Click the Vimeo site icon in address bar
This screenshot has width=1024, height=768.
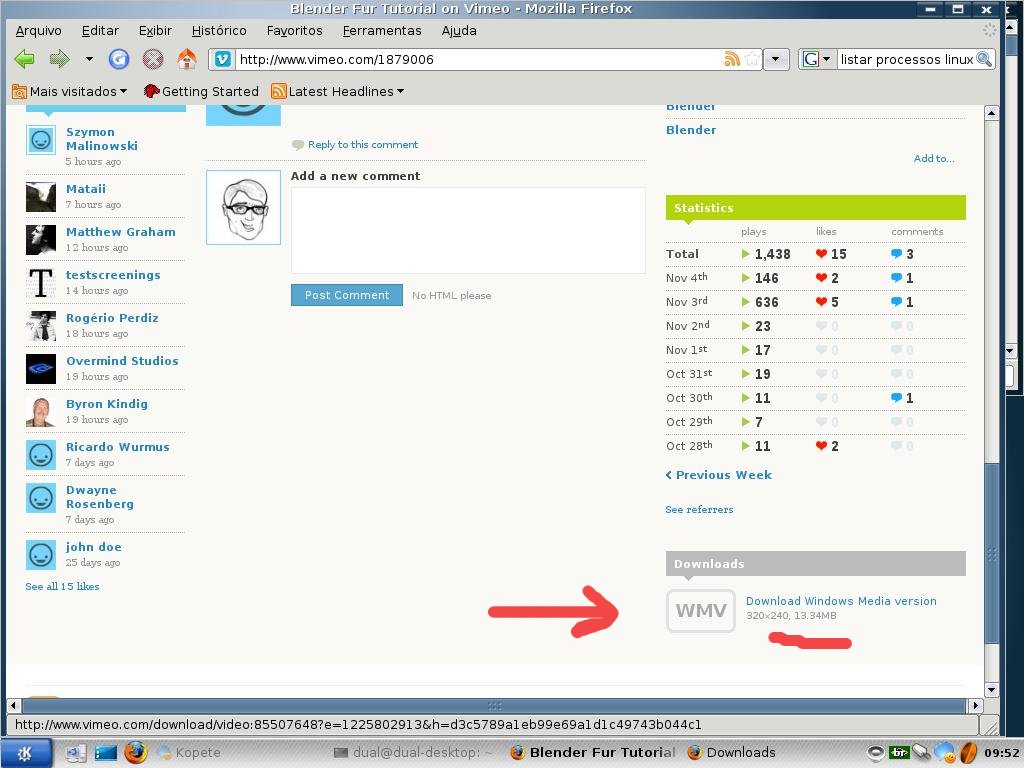[x=223, y=59]
